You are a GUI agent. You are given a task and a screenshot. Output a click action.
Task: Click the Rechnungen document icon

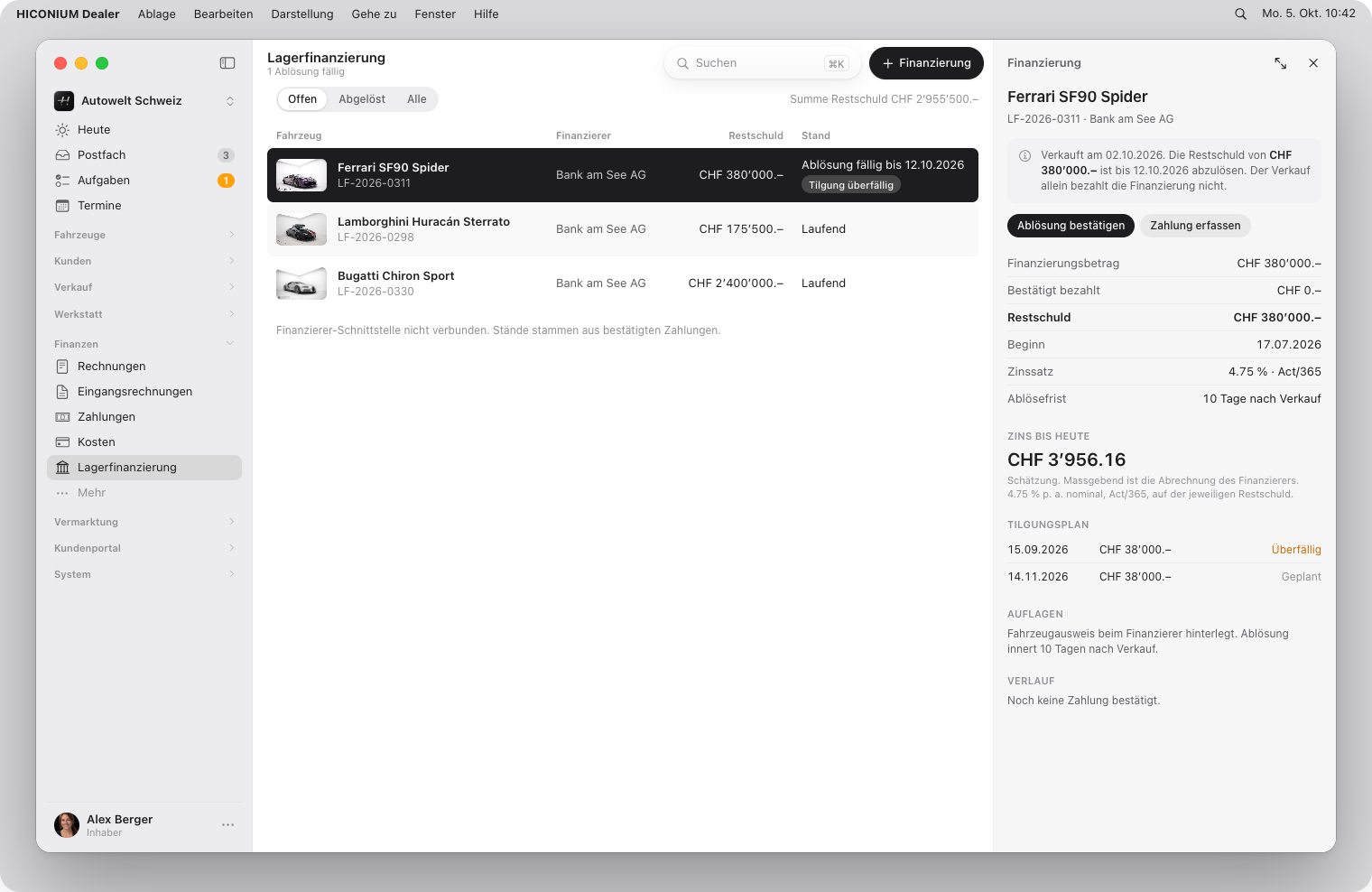point(62,367)
